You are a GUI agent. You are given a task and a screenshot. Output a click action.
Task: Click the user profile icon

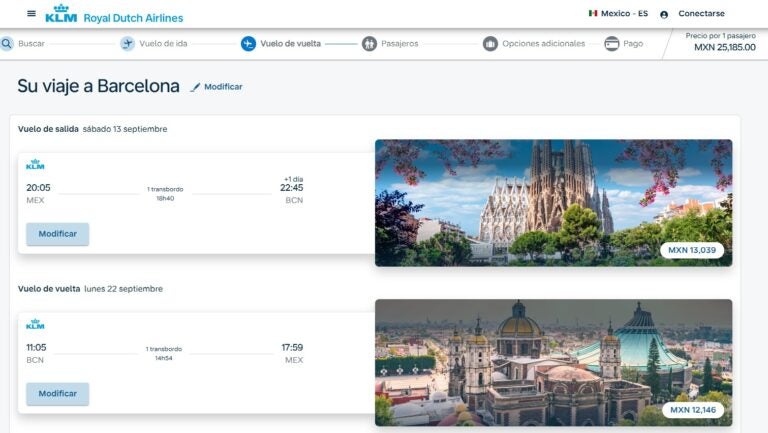point(664,14)
